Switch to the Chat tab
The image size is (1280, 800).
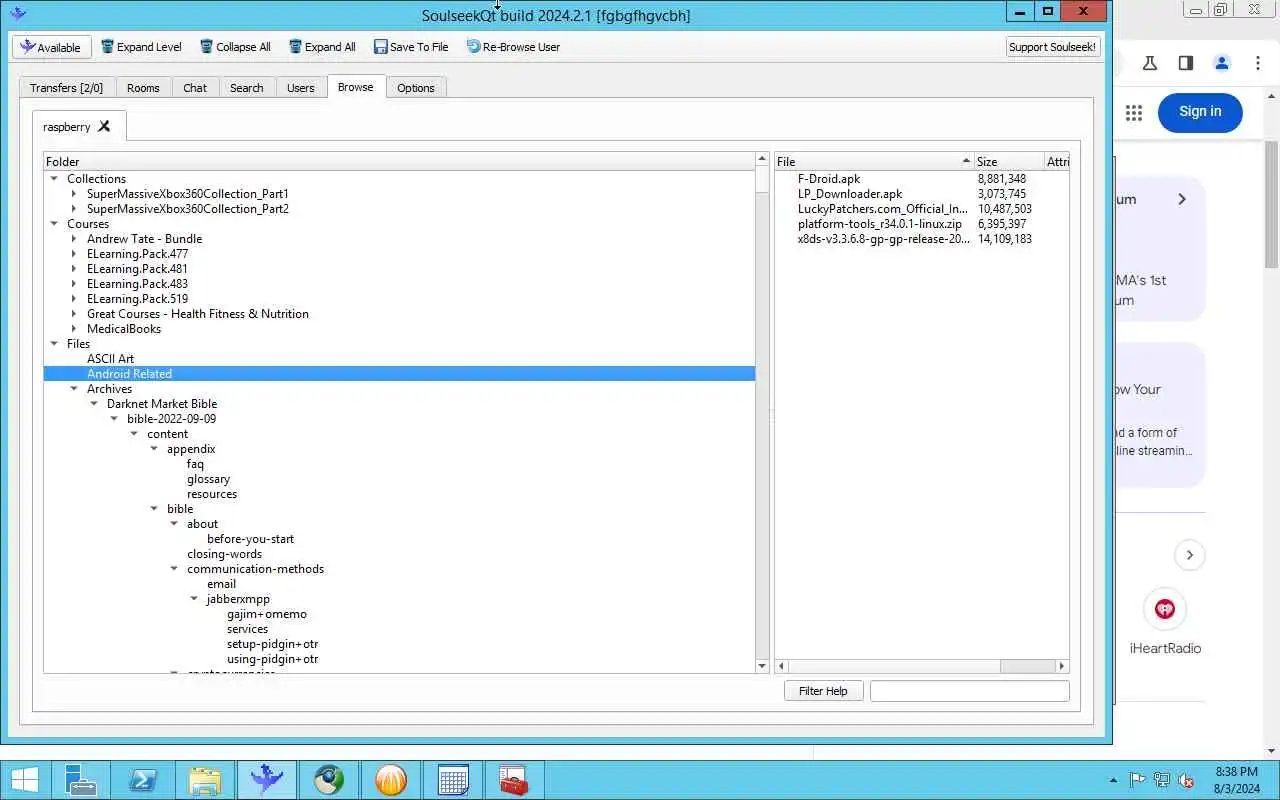[x=195, y=88]
